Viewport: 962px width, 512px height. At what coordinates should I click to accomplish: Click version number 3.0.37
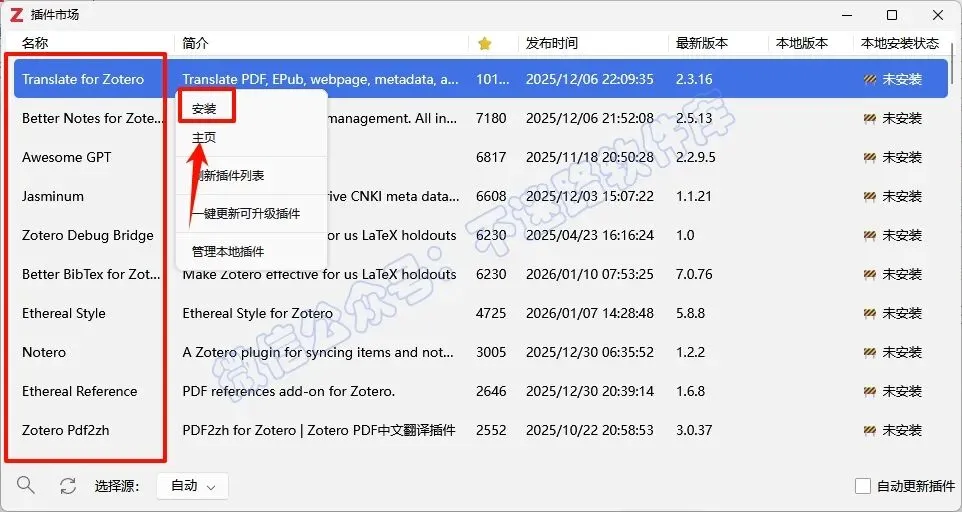(694, 430)
